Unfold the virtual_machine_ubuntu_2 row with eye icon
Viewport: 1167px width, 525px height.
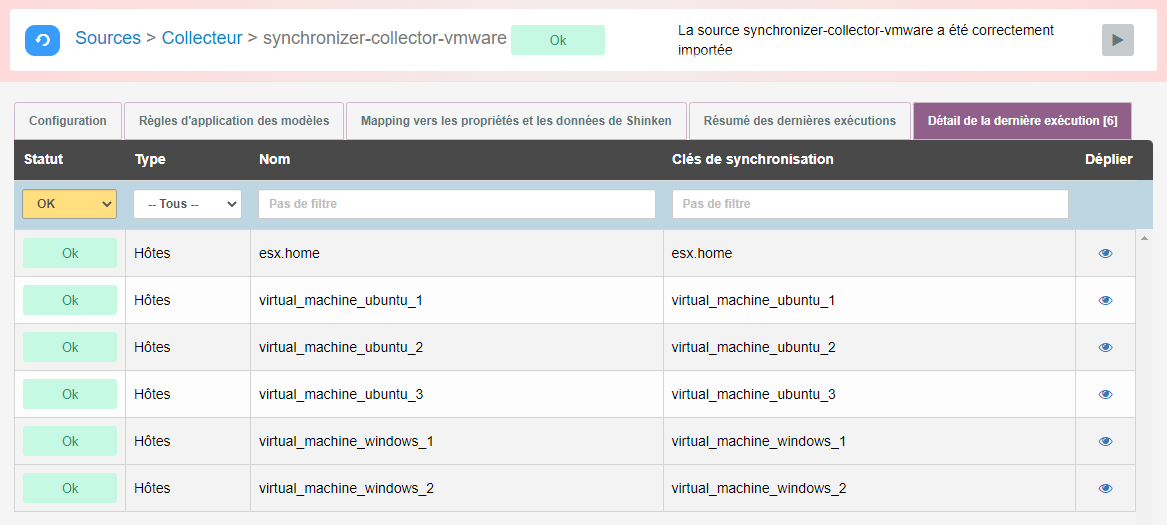click(x=1105, y=347)
